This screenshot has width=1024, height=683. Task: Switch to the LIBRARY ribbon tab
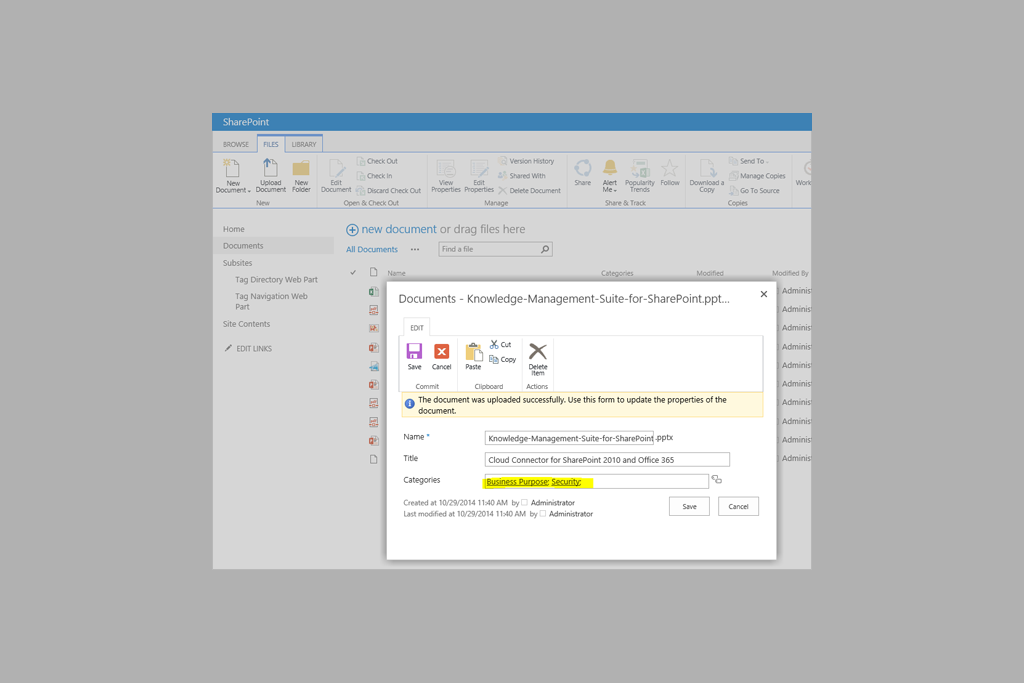coord(304,144)
